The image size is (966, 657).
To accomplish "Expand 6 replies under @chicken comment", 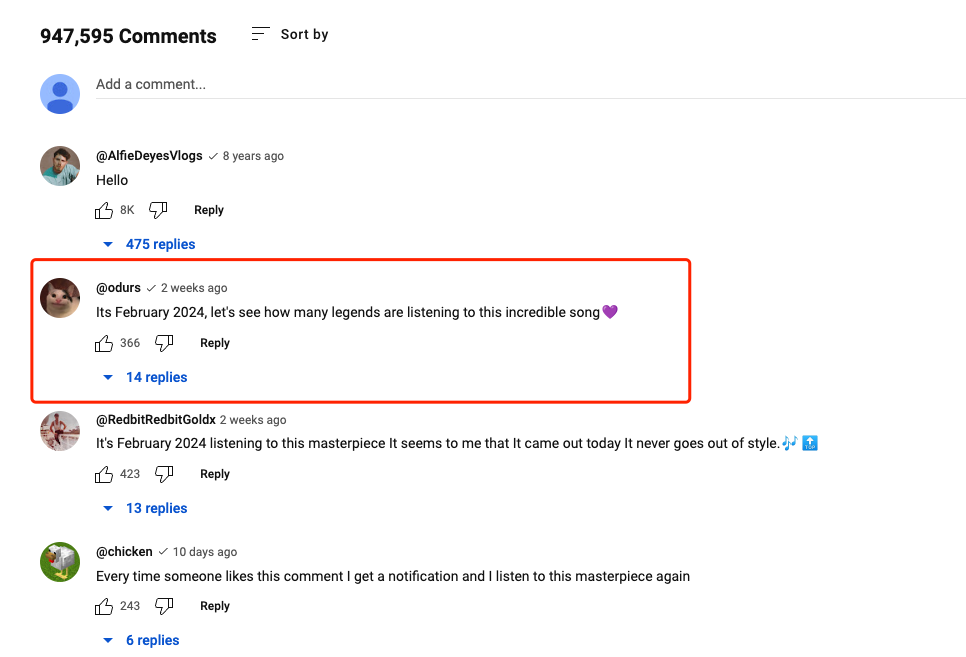I will pyautogui.click(x=142, y=640).
